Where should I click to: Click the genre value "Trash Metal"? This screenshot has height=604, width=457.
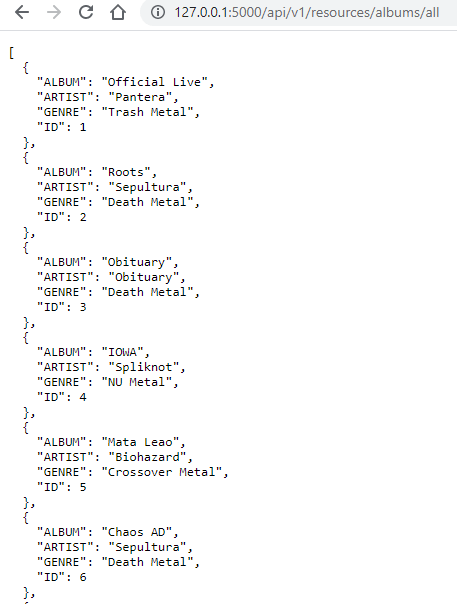click(x=147, y=112)
